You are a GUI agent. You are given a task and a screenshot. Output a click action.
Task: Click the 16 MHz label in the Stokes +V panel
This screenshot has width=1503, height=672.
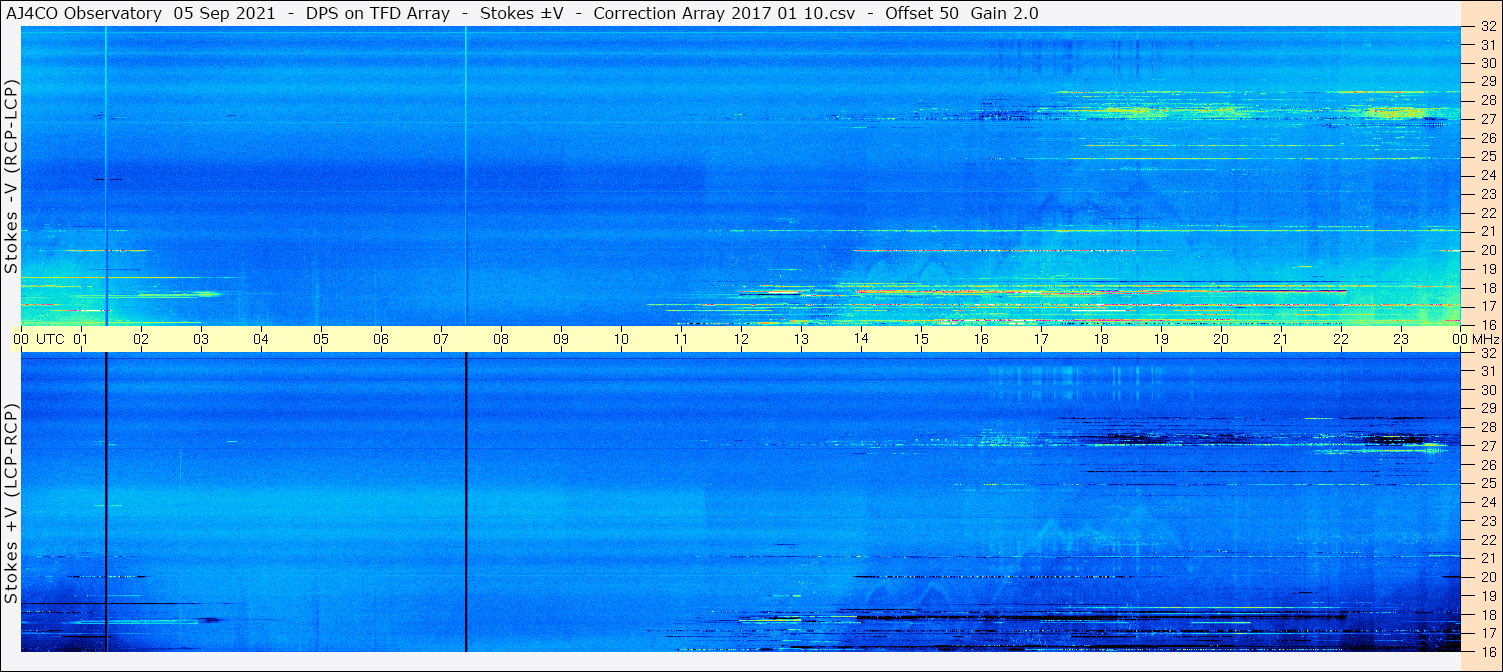(x=1488, y=652)
